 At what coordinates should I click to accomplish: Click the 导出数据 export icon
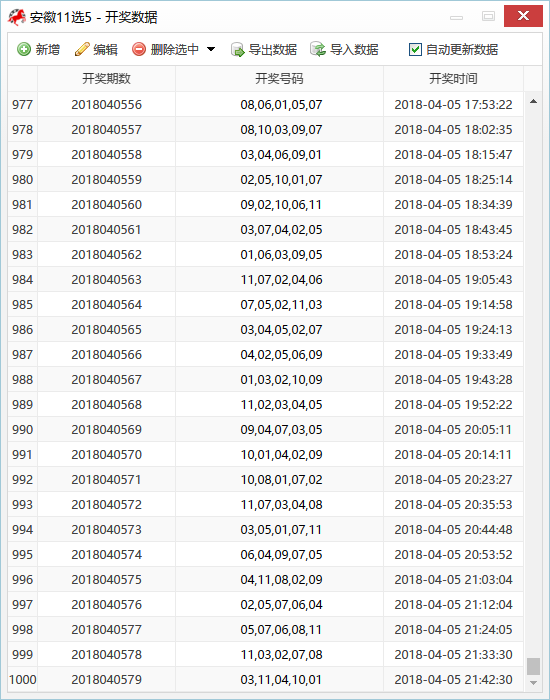pyautogui.click(x=238, y=50)
